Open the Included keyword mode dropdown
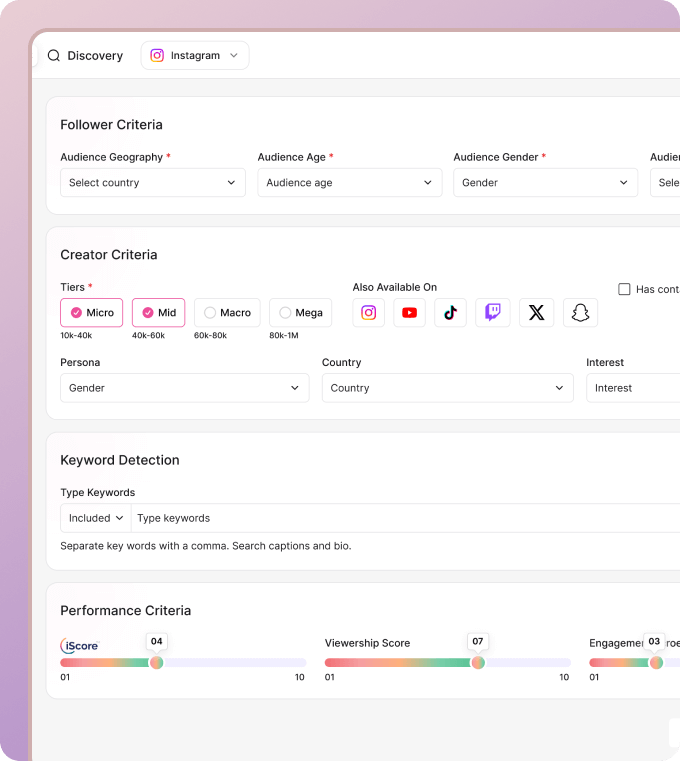This screenshot has width=680, height=761. click(96, 518)
